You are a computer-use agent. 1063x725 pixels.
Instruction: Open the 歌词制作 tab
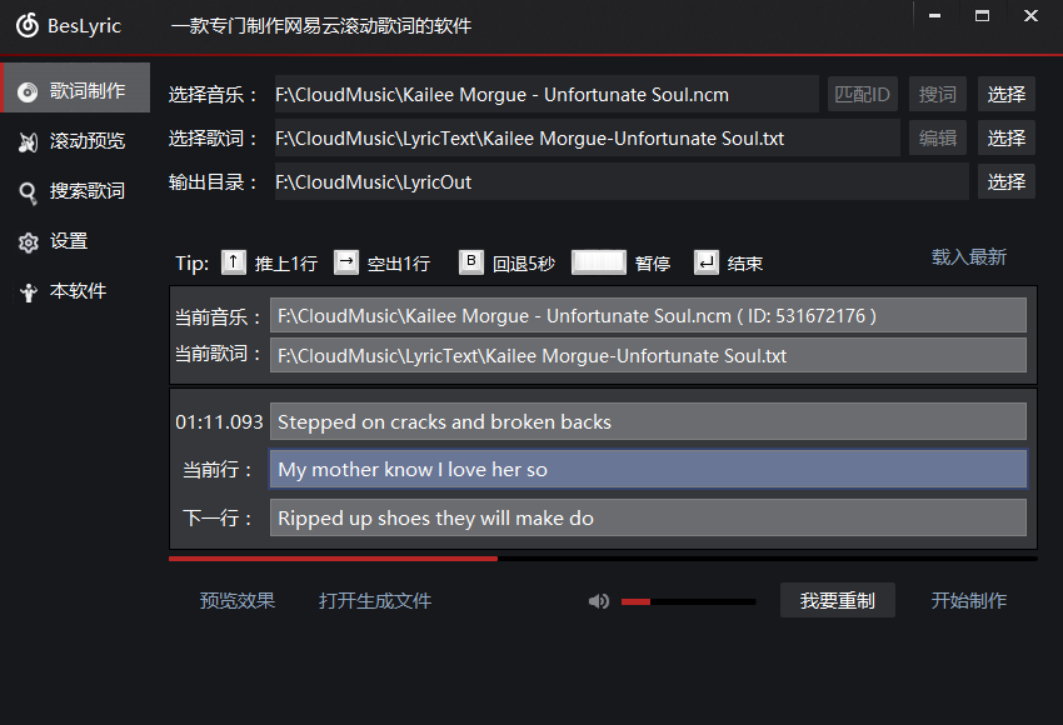point(76,91)
